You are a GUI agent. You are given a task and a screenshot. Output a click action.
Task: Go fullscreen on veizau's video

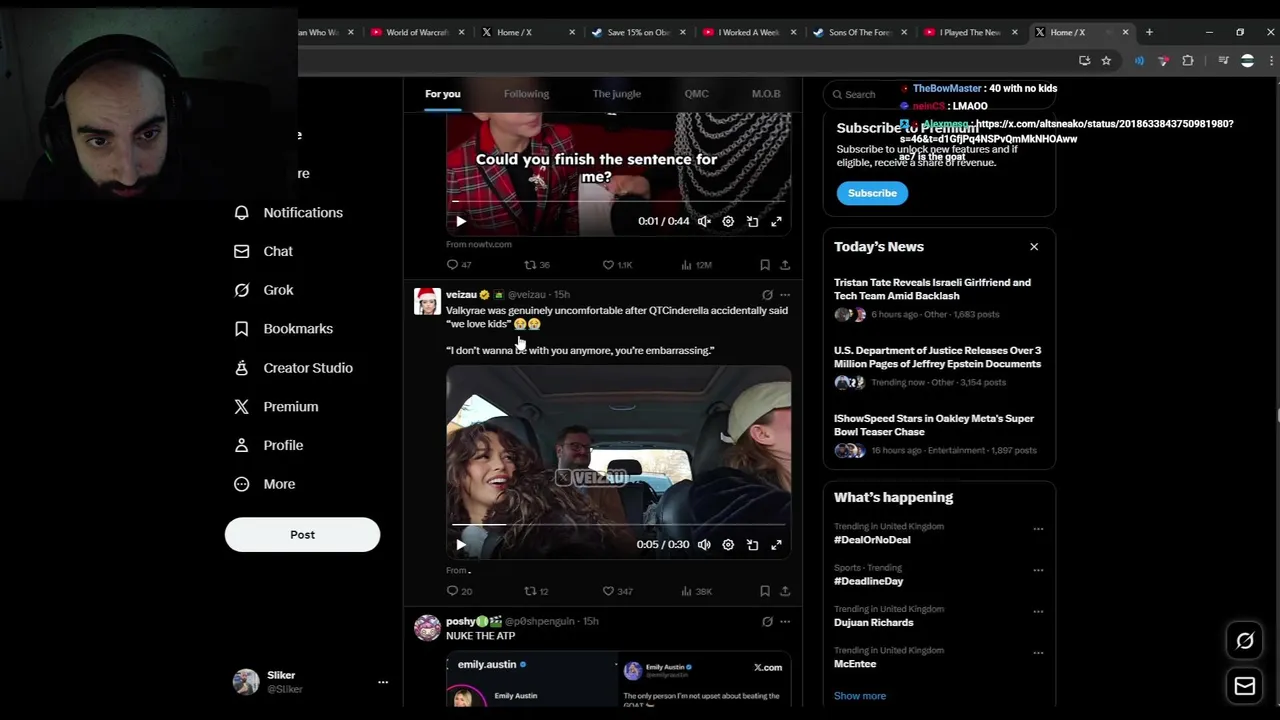coord(776,545)
